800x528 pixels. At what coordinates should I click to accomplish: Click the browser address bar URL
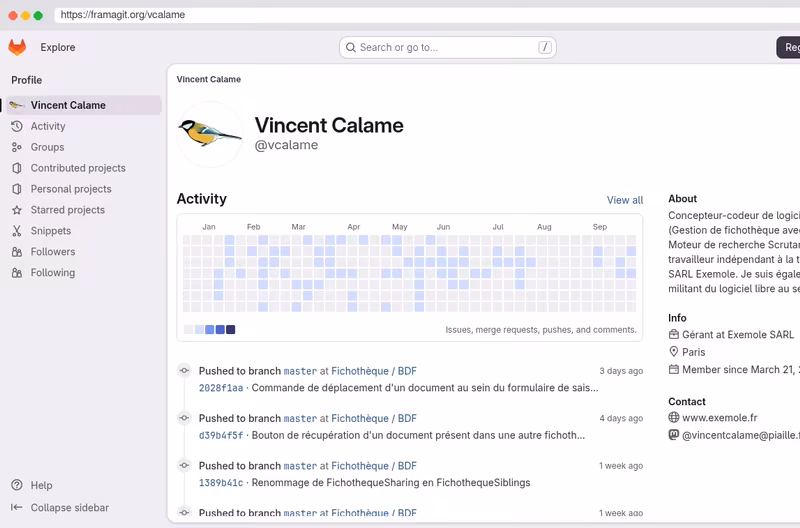122,15
